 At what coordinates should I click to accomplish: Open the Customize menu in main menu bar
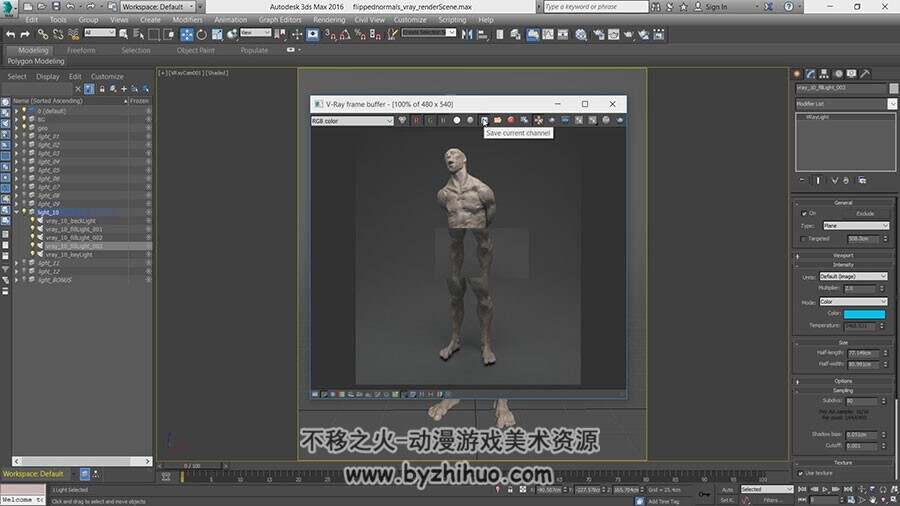point(410,20)
